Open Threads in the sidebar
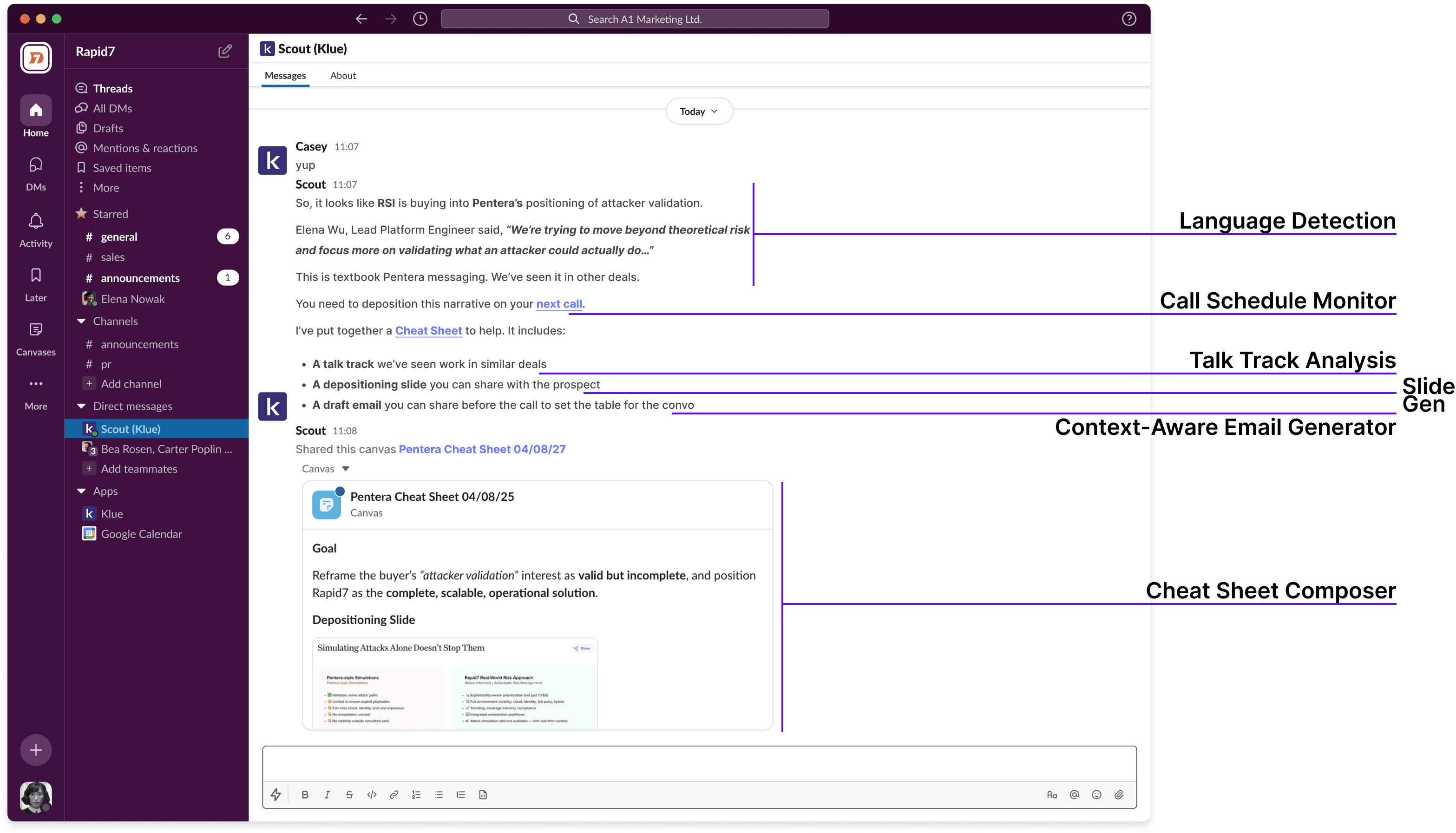1456x833 pixels. tap(104, 89)
